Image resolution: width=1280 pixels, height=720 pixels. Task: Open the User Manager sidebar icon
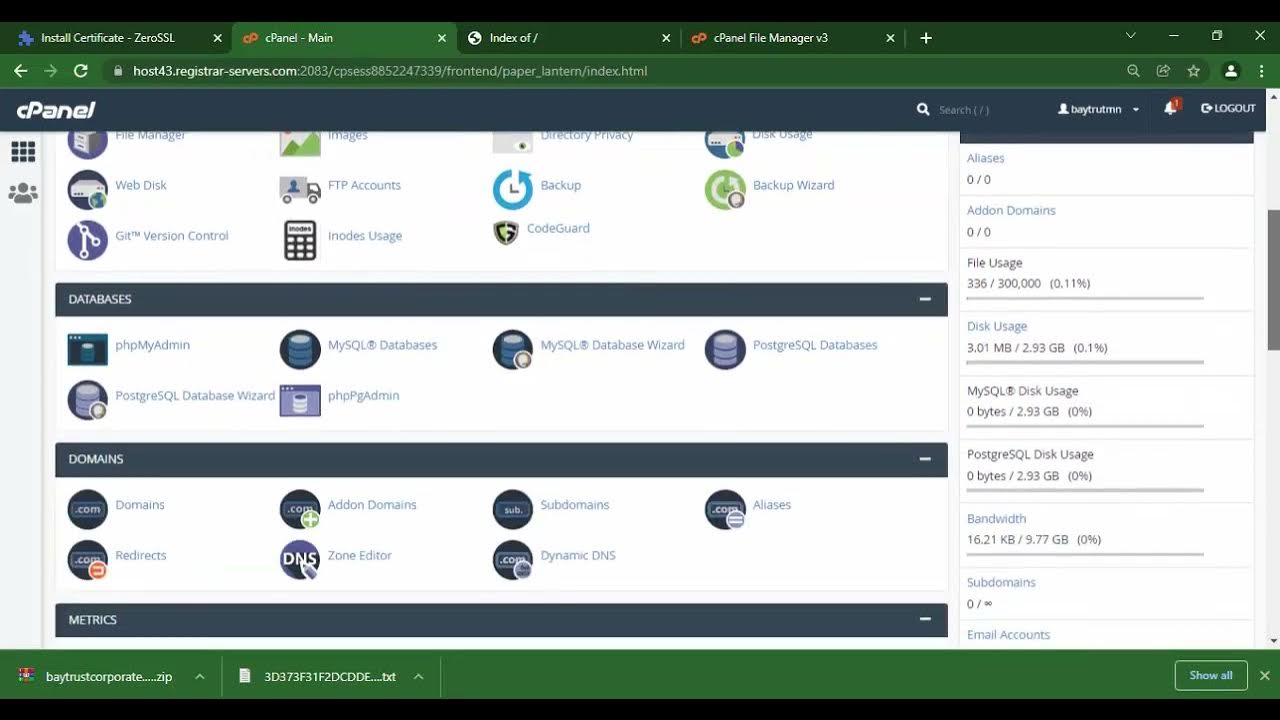tap(23, 194)
